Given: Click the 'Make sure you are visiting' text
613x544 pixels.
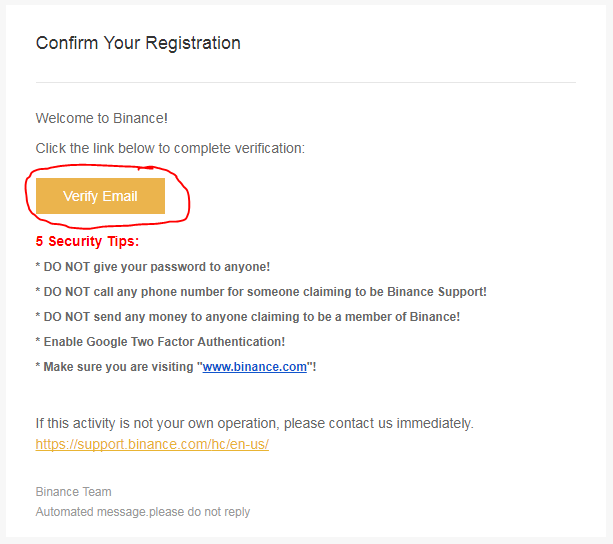Looking at the screenshot, I should (118, 367).
